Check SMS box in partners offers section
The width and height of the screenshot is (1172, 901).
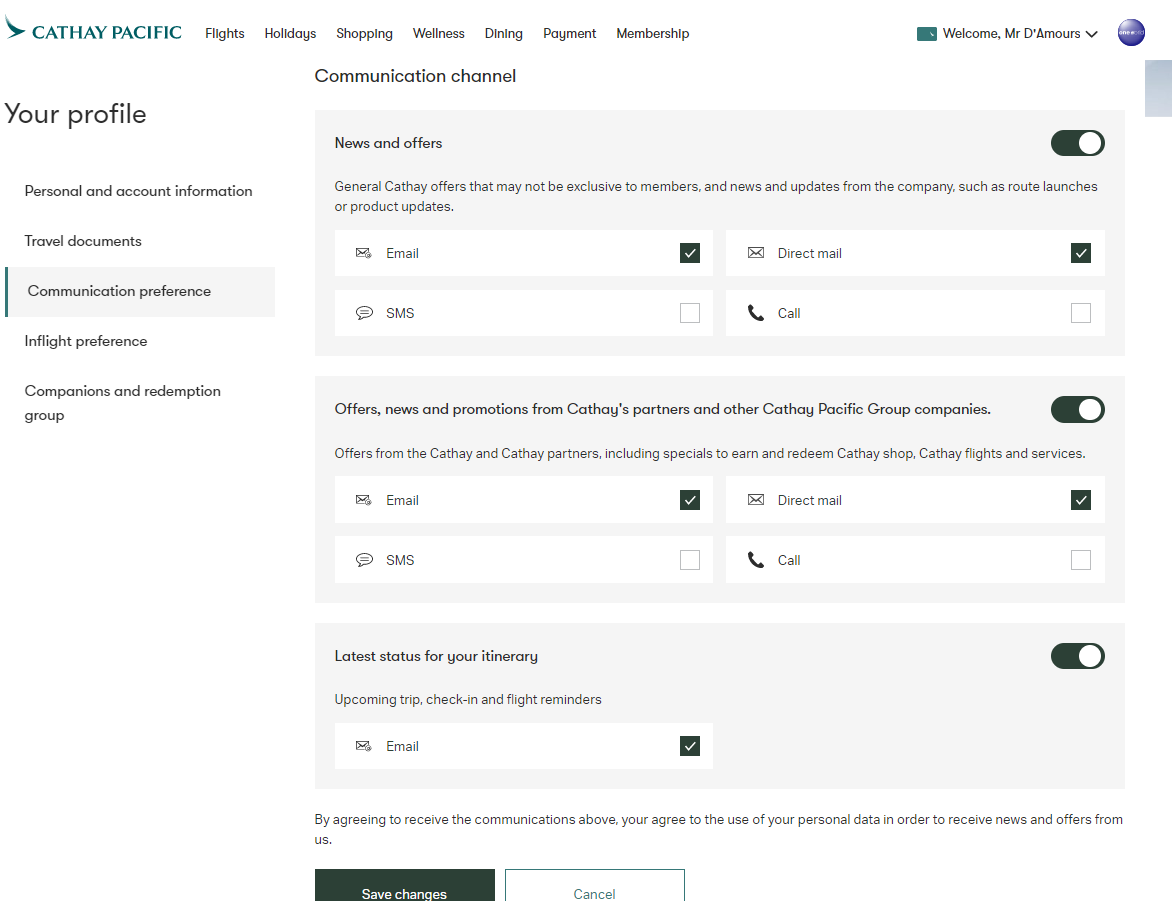[690, 559]
